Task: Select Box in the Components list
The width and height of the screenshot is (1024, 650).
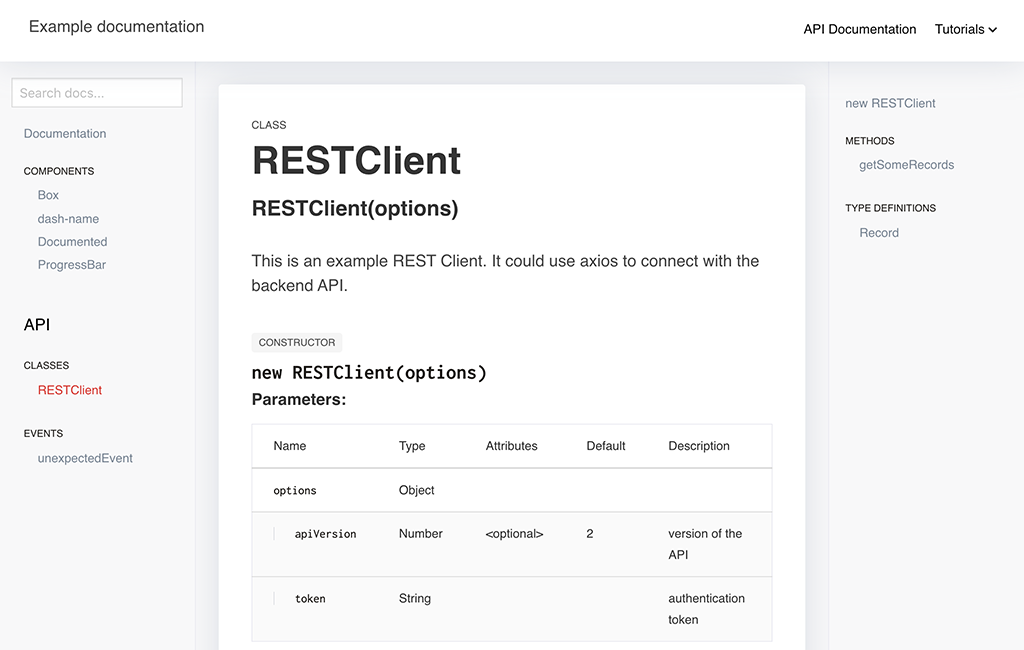Action: tap(48, 195)
